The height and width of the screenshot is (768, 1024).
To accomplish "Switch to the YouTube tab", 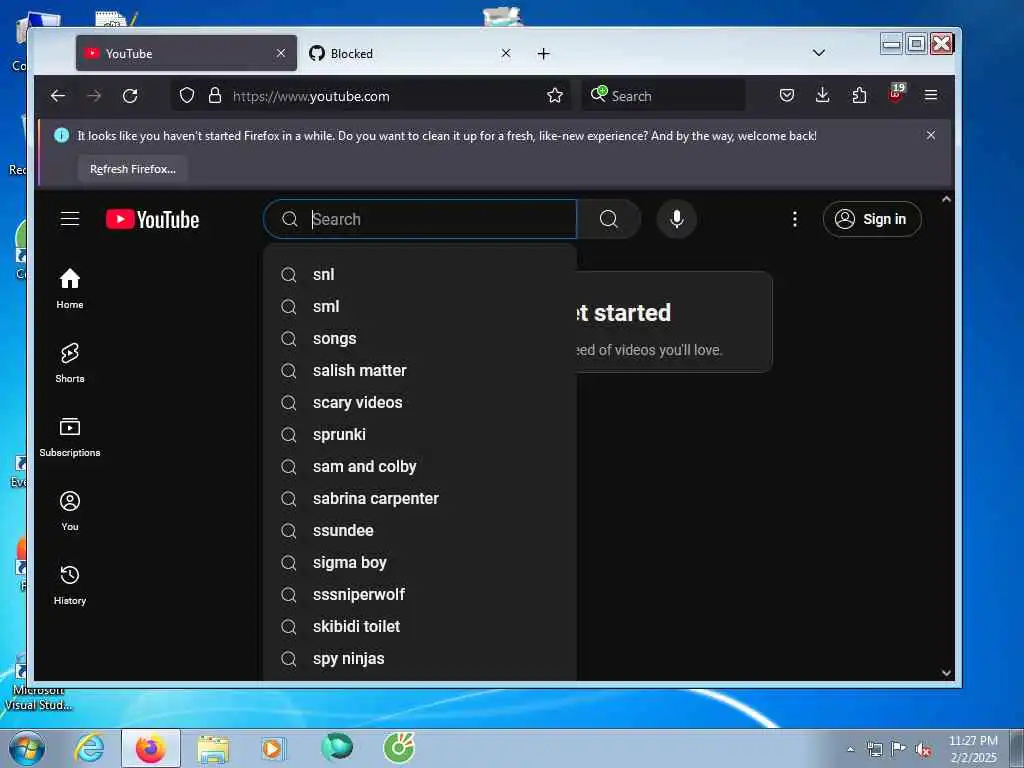I will [186, 53].
